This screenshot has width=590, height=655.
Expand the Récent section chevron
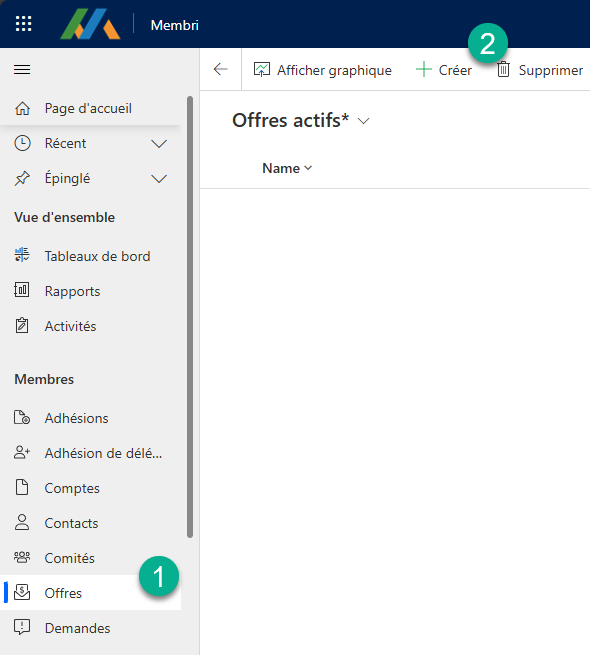(x=159, y=144)
